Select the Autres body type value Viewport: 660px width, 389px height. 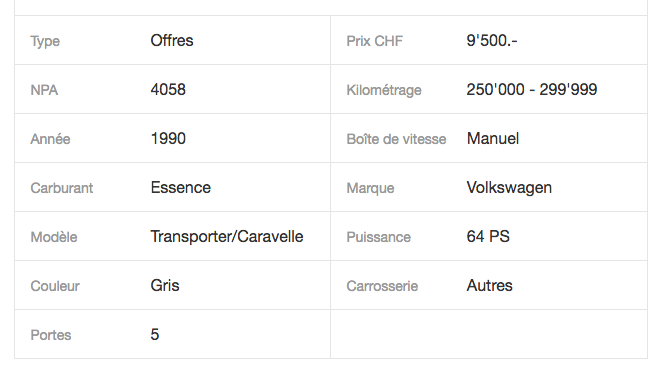[x=489, y=286]
